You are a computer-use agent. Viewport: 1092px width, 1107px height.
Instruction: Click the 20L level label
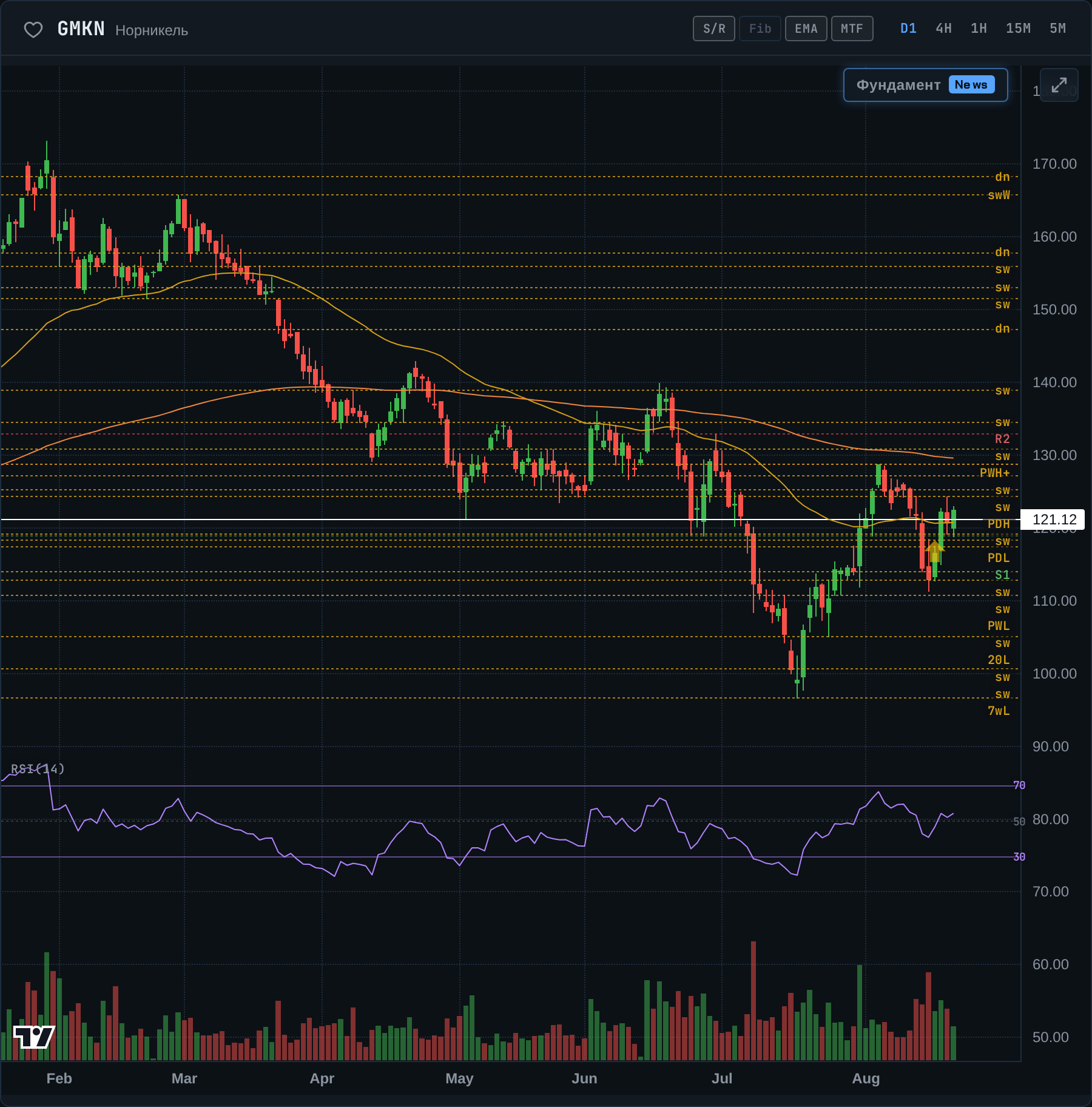coord(999,660)
